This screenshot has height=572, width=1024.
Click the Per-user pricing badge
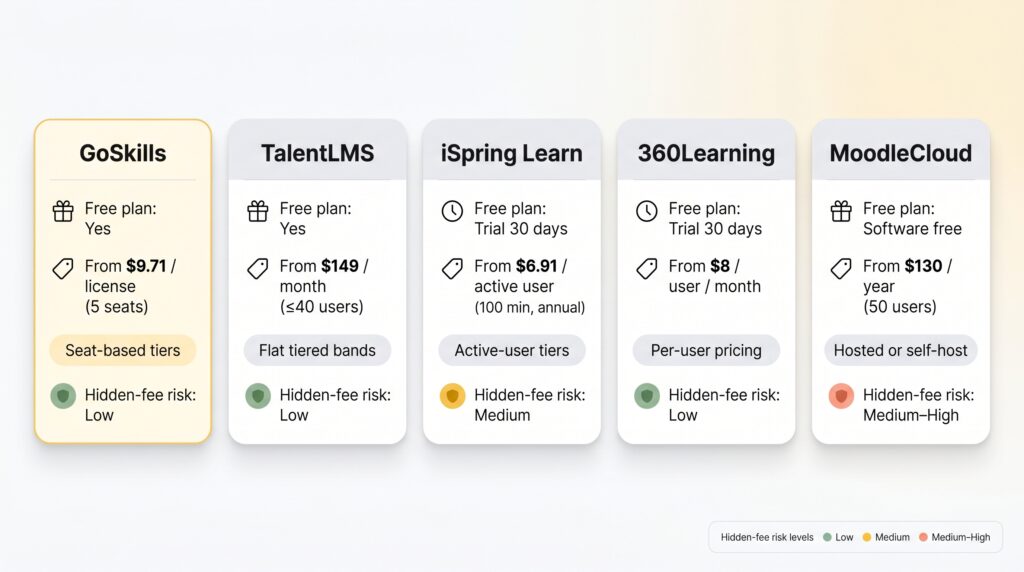point(706,350)
